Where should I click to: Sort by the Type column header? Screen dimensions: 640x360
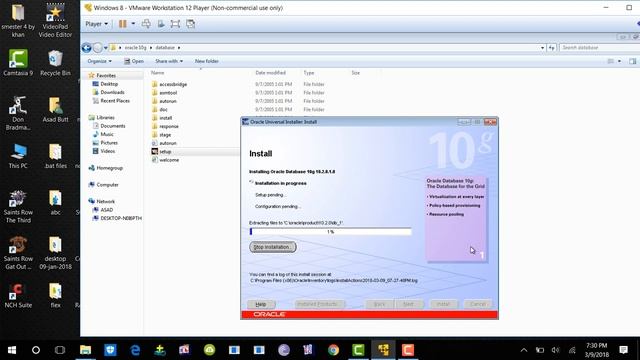(309, 73)
